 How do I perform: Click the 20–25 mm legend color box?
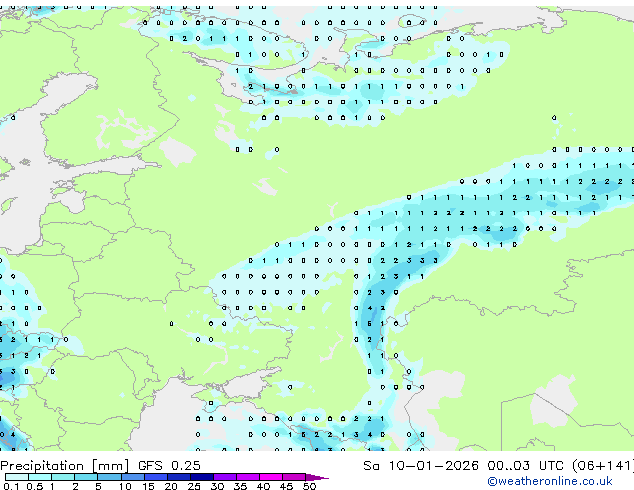click(x=178, y=477)
